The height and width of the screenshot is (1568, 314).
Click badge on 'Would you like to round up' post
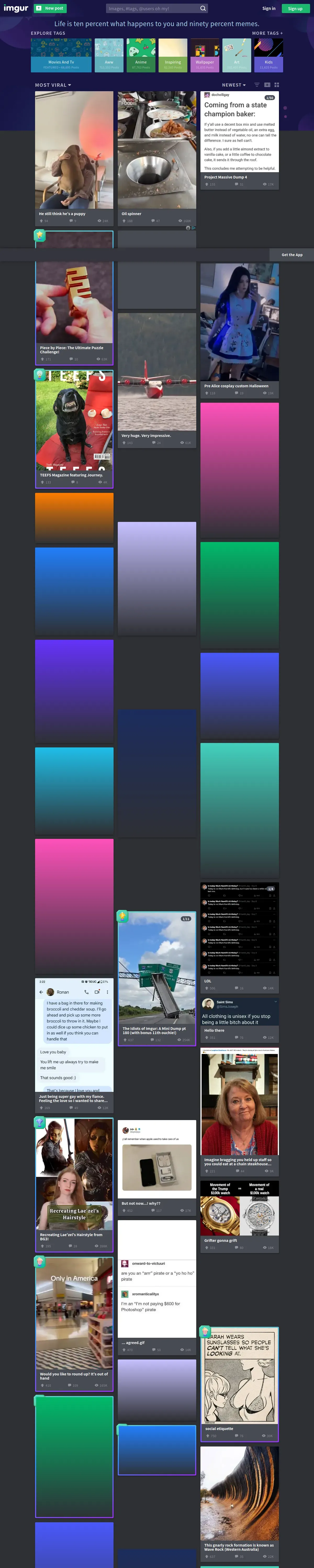40,1261
